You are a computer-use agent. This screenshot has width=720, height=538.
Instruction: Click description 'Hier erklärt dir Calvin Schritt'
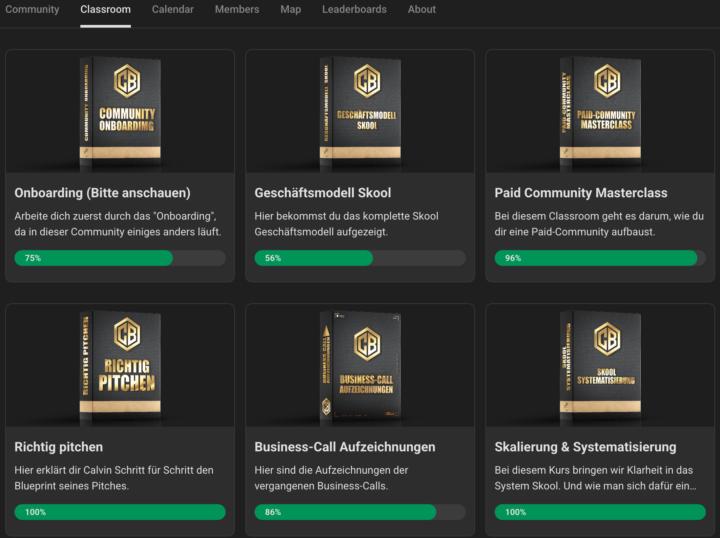point(114,478)
